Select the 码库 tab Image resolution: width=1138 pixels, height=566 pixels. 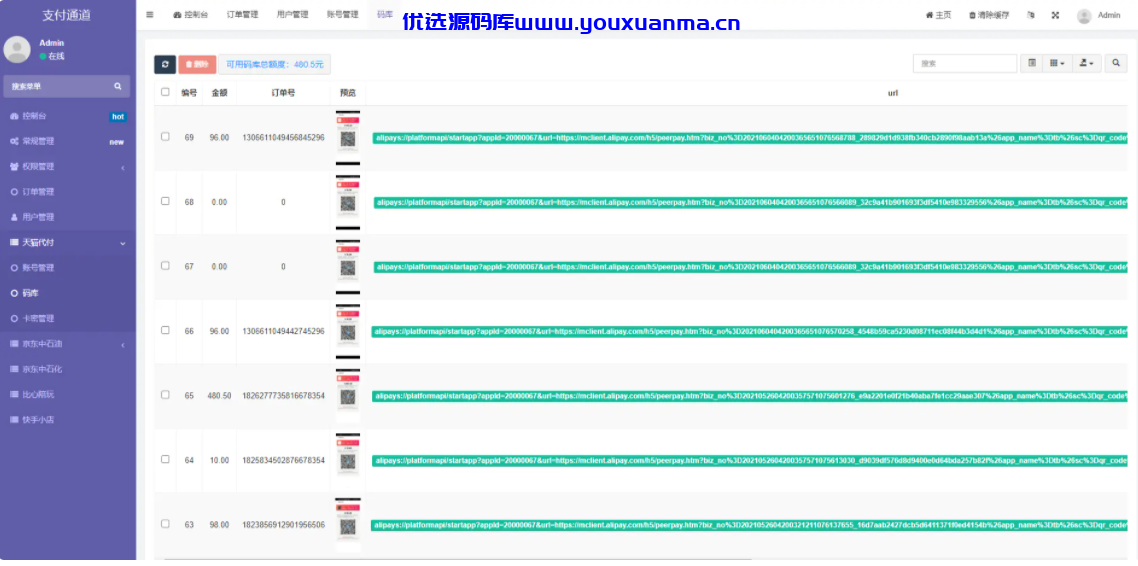[x=383, y=15]
